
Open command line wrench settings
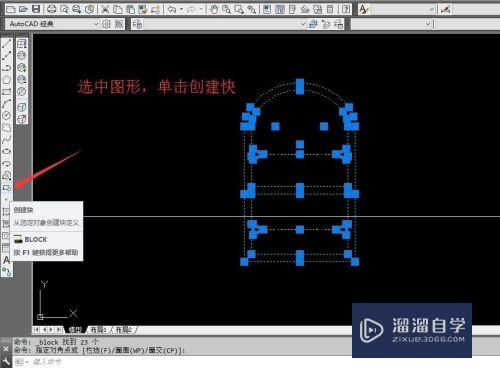point(6,362)
